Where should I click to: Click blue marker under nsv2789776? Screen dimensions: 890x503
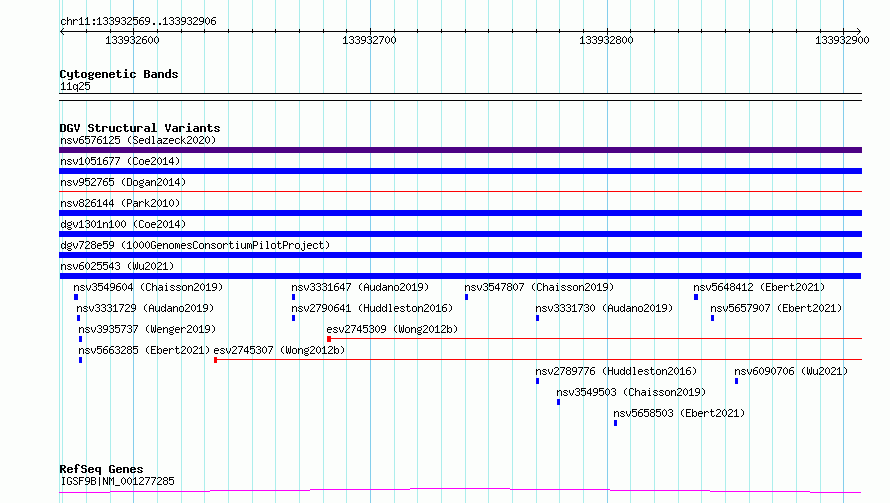pos(538,381)
